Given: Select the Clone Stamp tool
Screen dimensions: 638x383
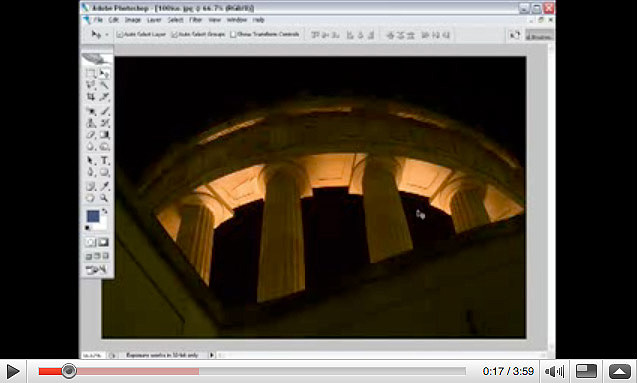Looking at the screenshot, I should coord(90,123).
